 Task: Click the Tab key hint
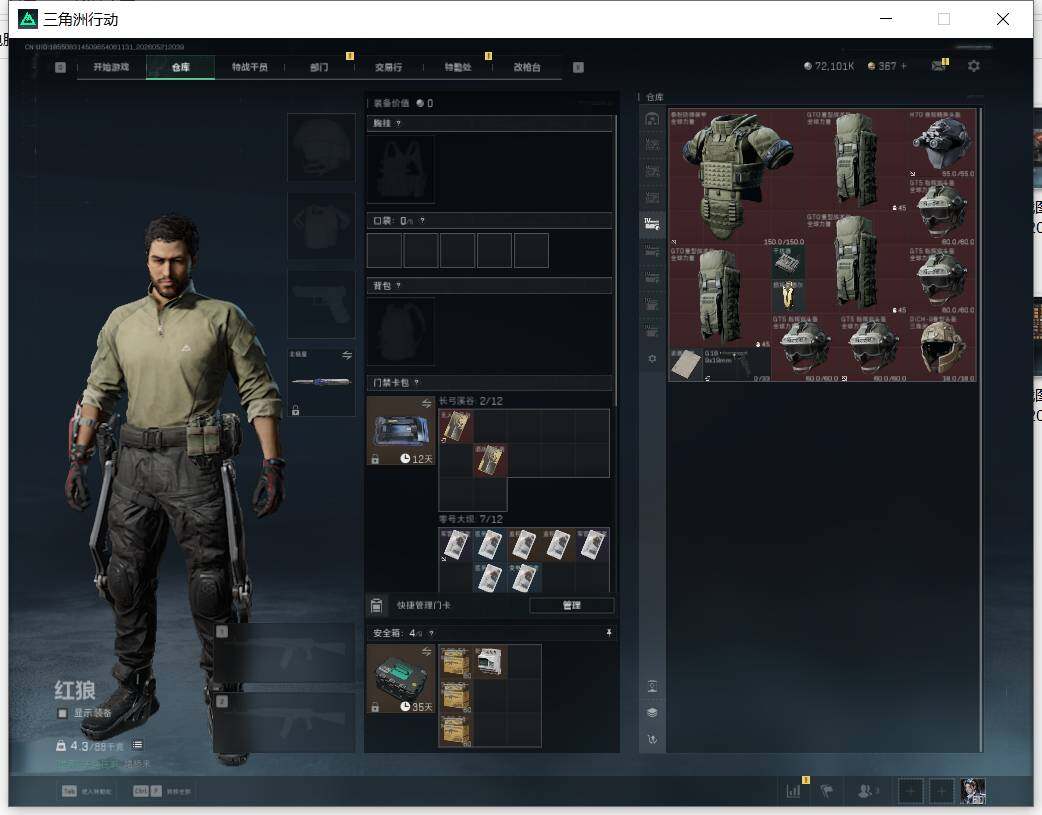click(x=69, y=791)
